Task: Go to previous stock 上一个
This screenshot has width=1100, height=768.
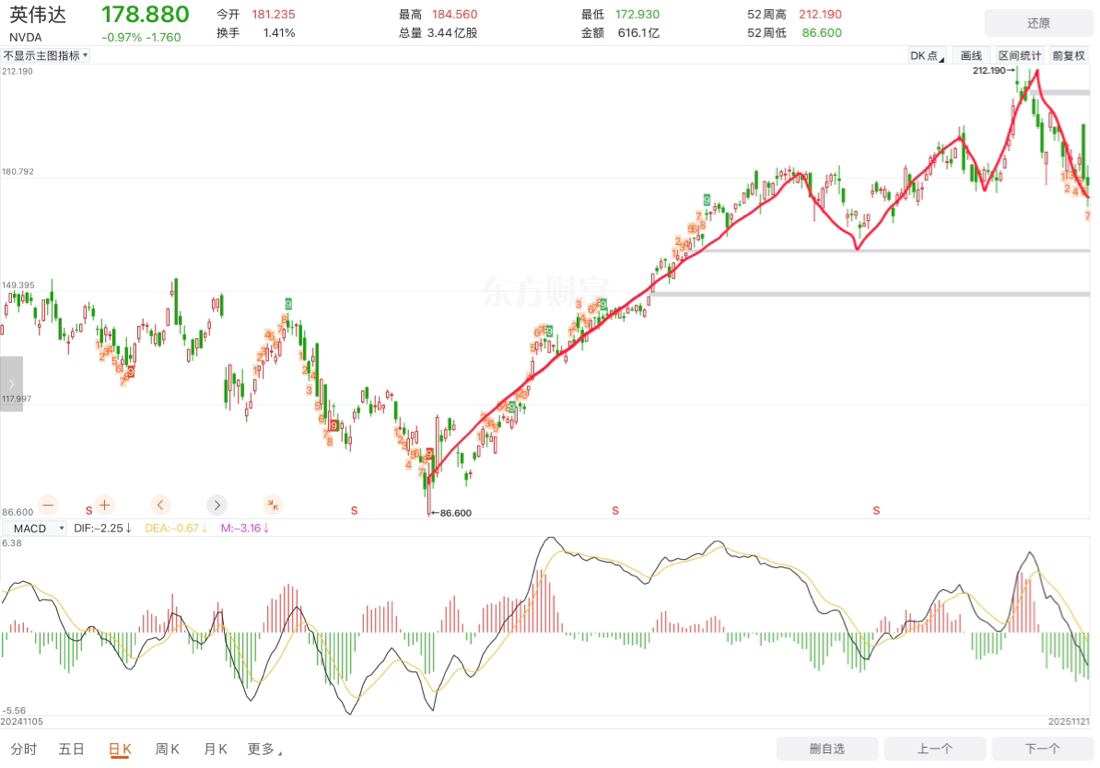Action: click(934, 748)
